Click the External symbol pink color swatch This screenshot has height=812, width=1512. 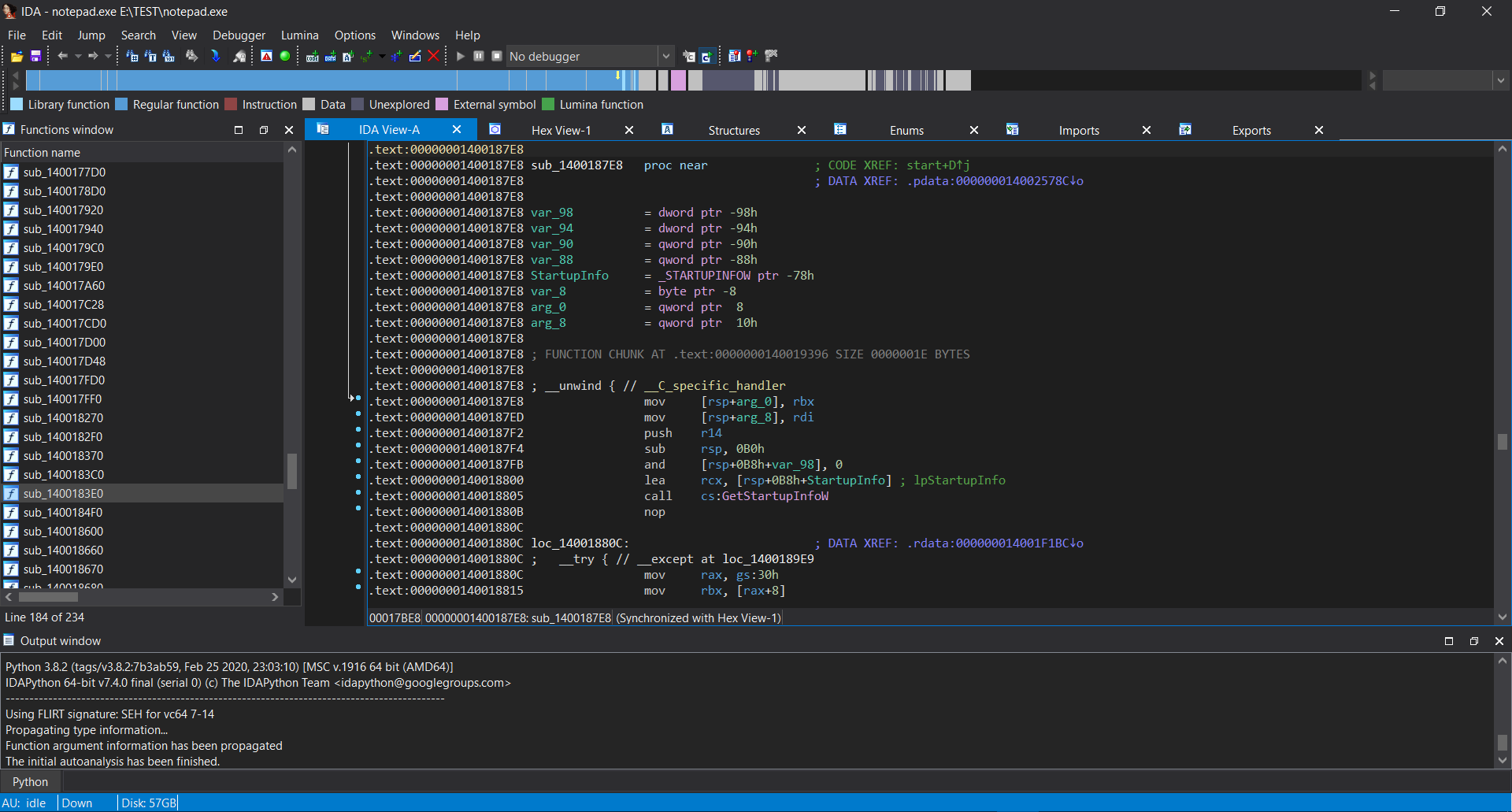[x=442, y=105]
